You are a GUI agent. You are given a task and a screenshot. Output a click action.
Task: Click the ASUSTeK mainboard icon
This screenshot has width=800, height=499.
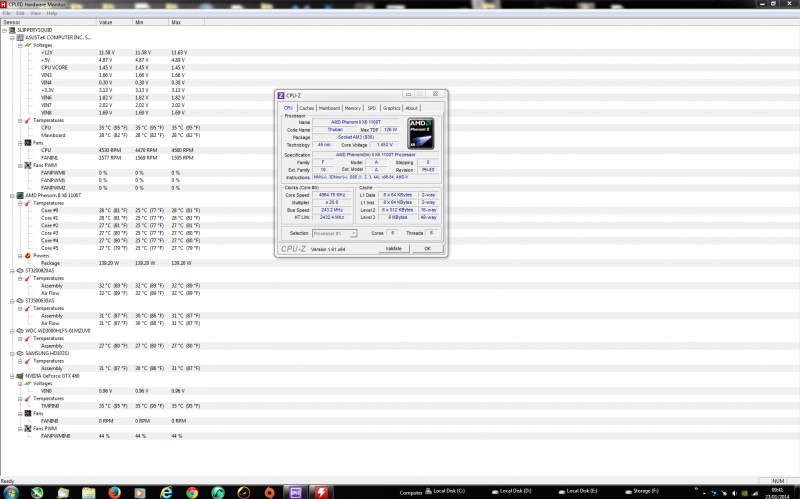(x=20, y=38)
